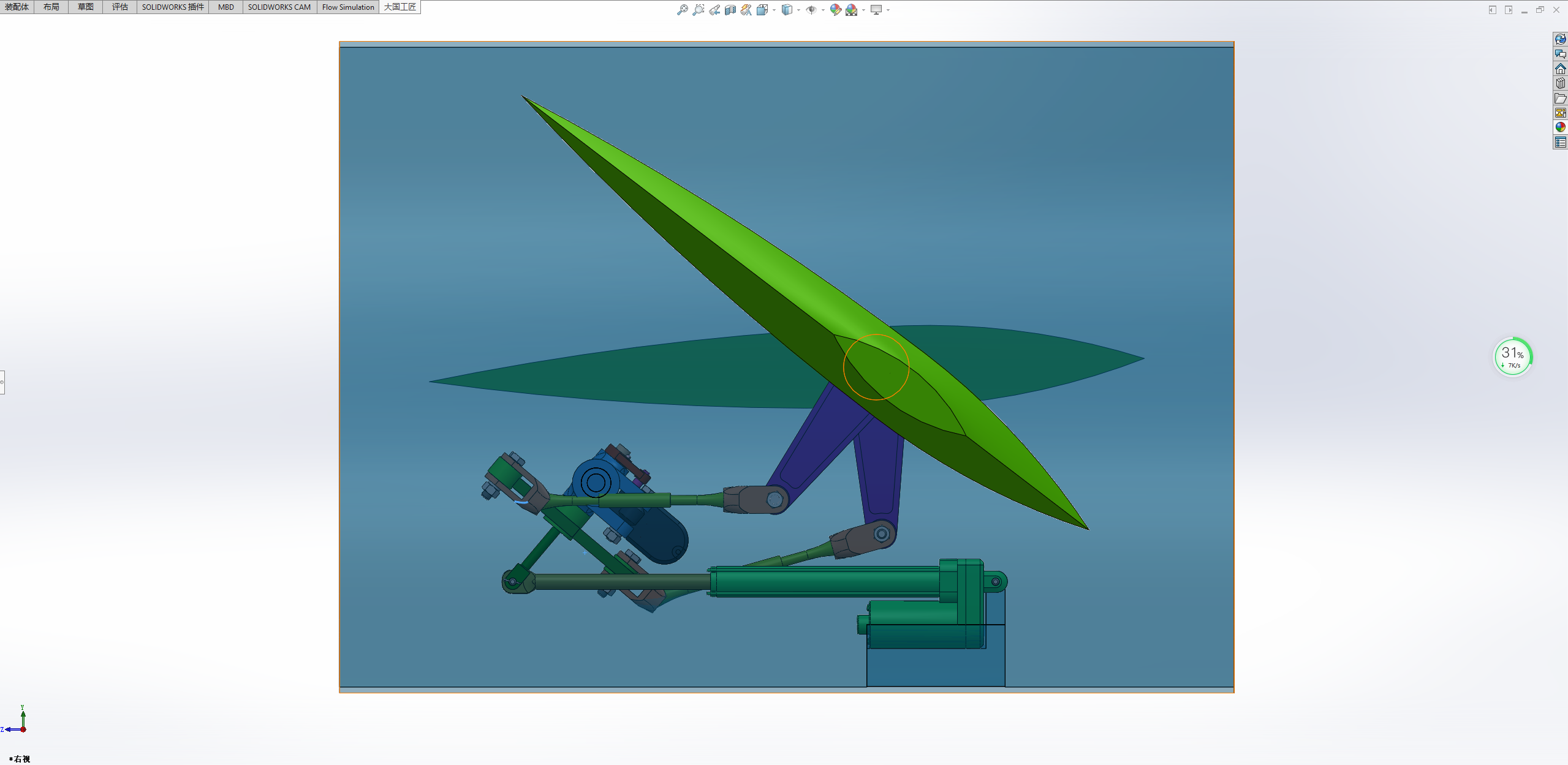The width and height of the screenshot is (1568, 765).
Task: Open the Edit Appearance color tool
Action: tap(835, 10)
